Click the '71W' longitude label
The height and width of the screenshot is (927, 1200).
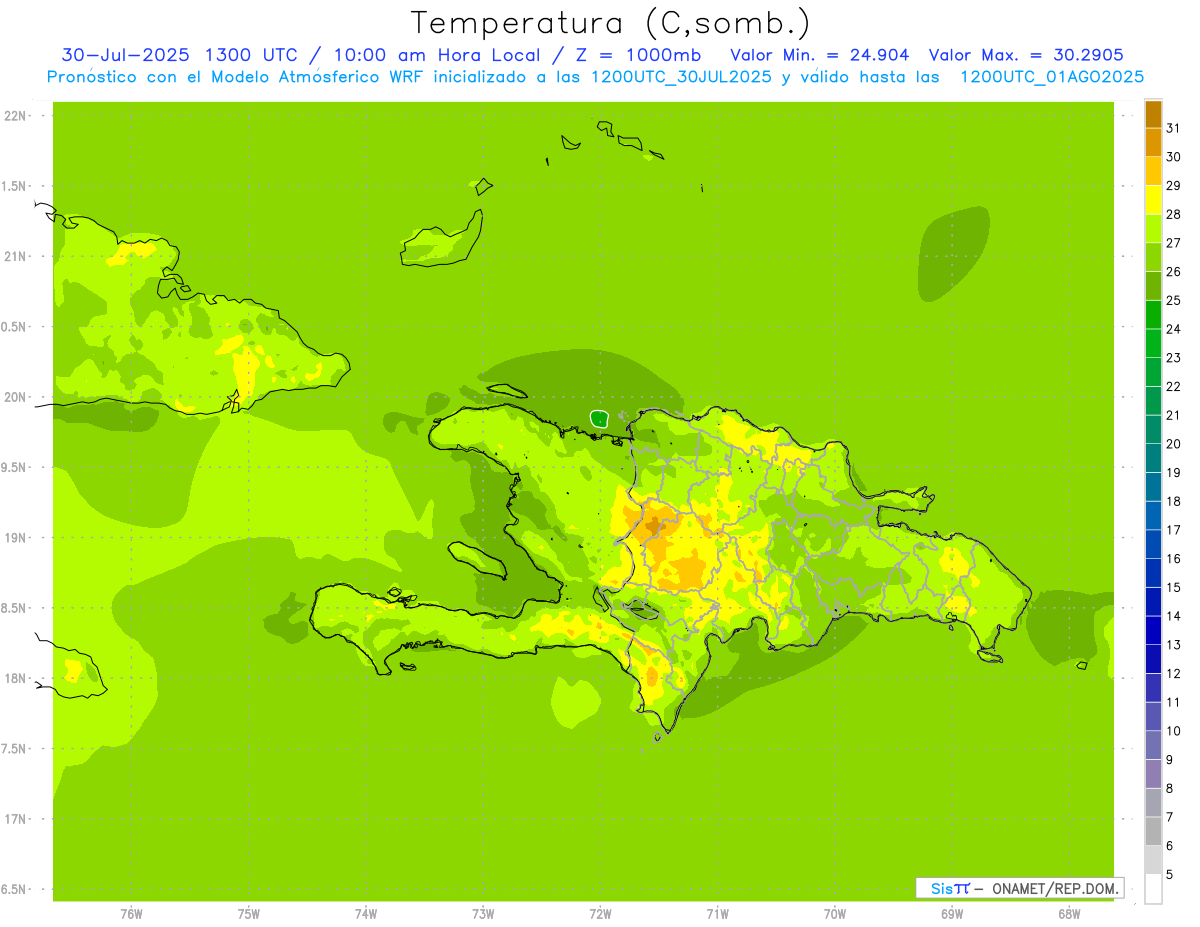coord(717,914)
